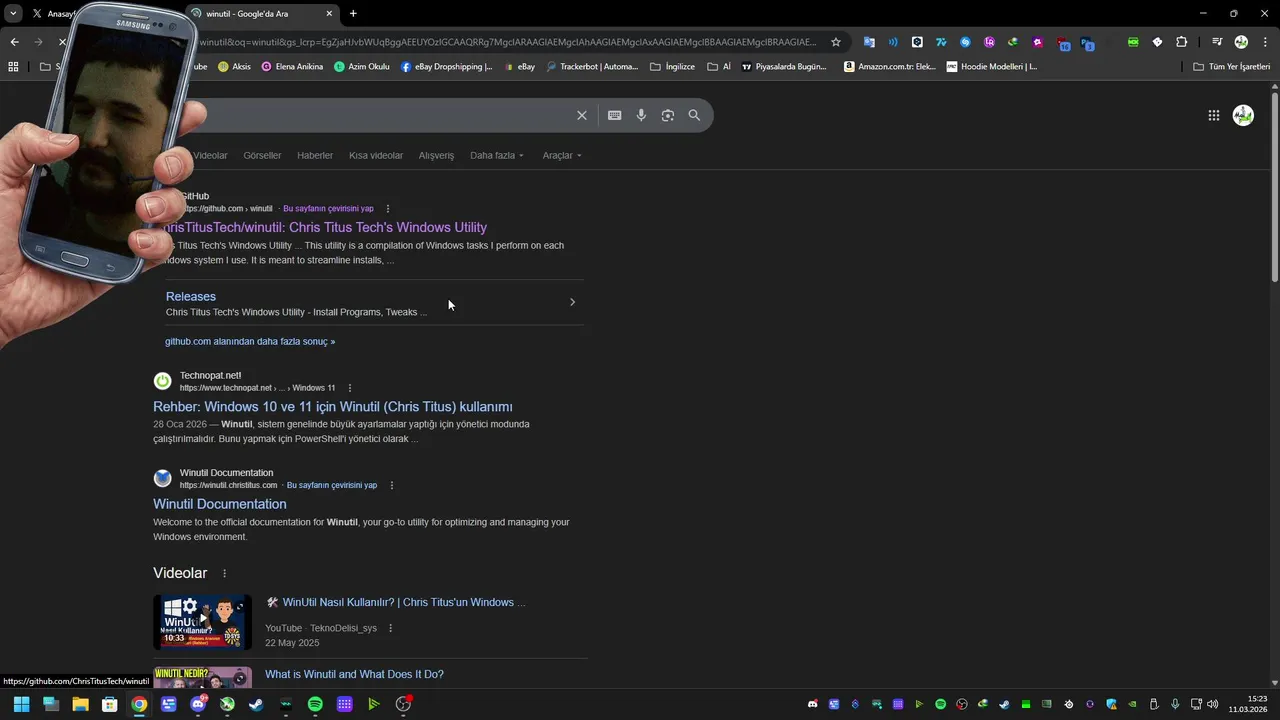The height and width of the screenshot is (720, 1280).
Task: Go back with the browser back arrow
Action: pyautogui.click(x=14, y=42)
